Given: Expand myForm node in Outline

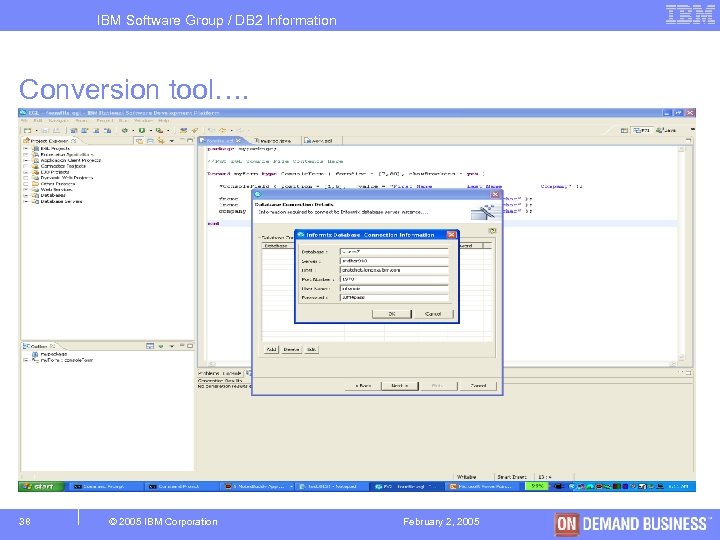Looking at the screenshot, I should 26,360.
